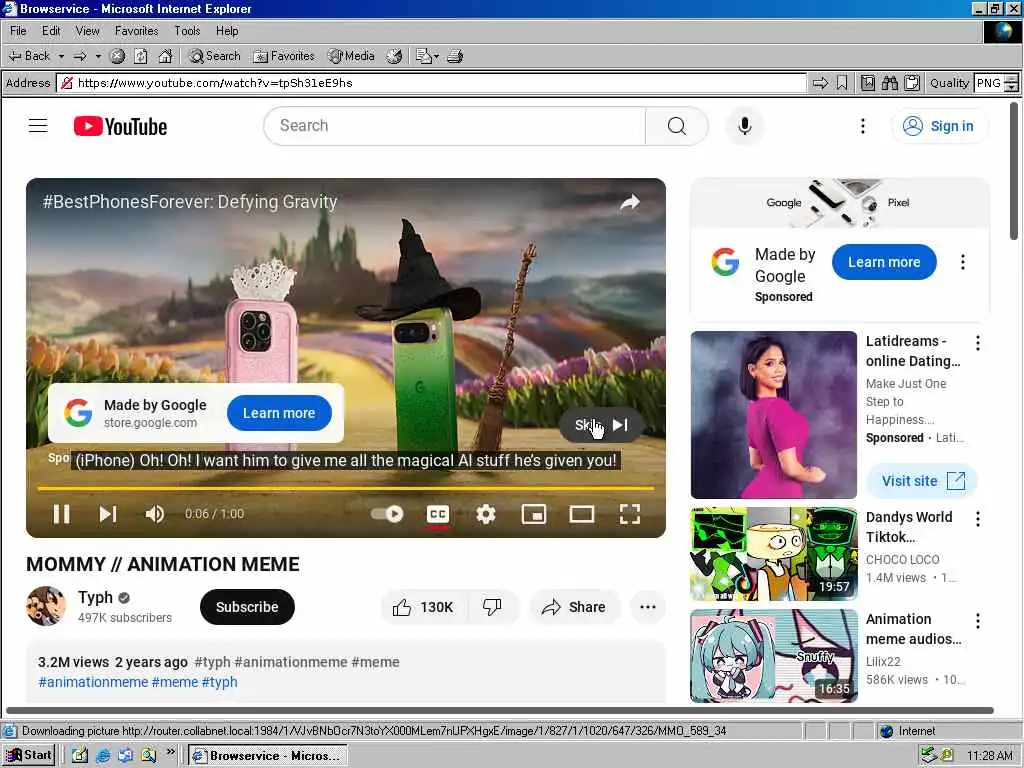The image size is (1024, 768).
Task: Click the Next video button
Action: [108, 514]
